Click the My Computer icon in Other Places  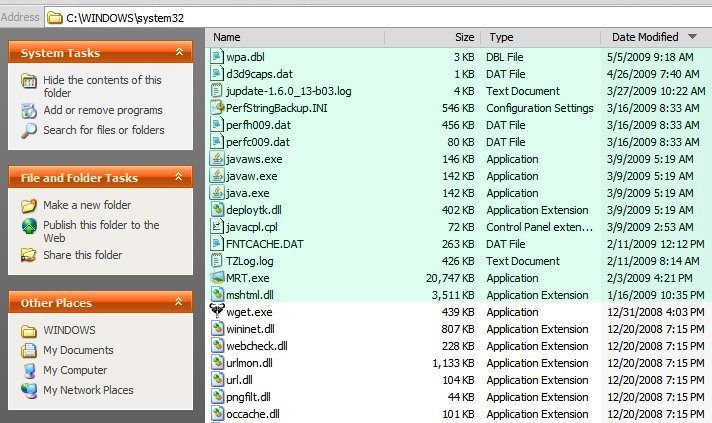point(28,370)
